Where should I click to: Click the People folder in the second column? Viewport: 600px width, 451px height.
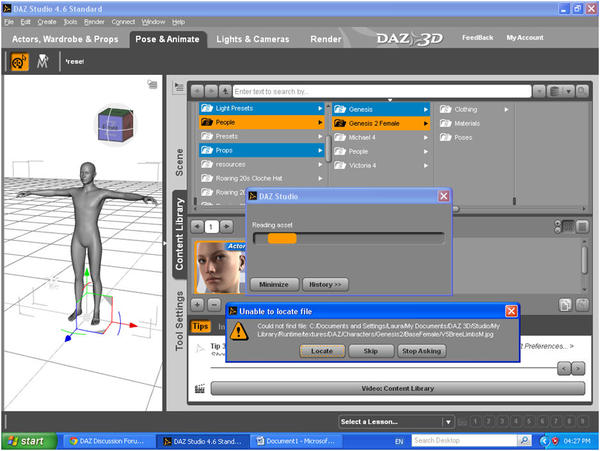[x=381, y=151]
